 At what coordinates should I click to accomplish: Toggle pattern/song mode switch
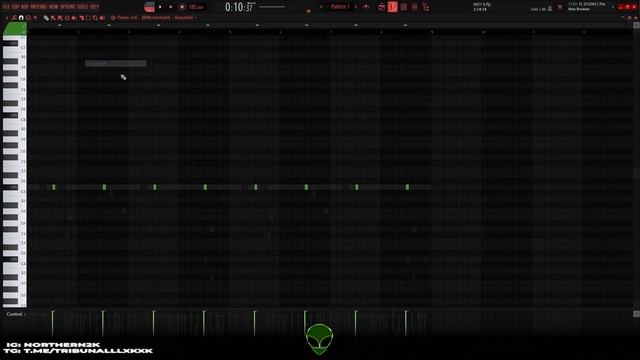[149, 7]
